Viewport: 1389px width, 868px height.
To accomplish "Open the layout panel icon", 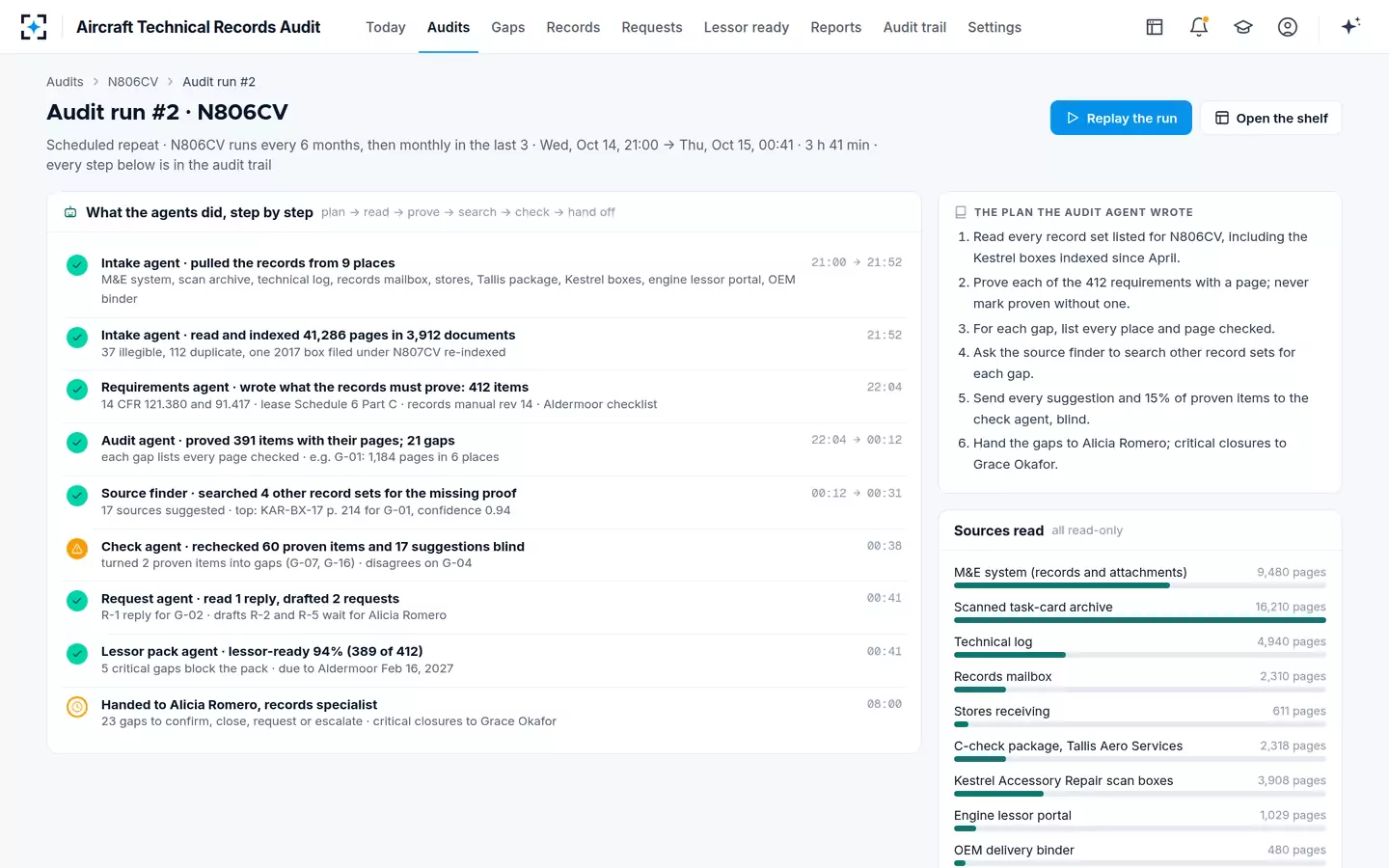I will click(1155, 27).
